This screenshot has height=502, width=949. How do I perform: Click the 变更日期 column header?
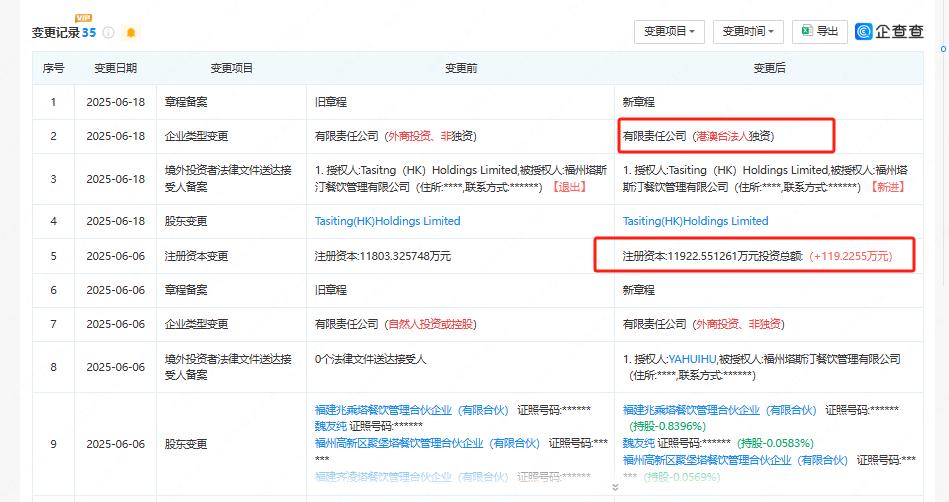coord(116,68)
